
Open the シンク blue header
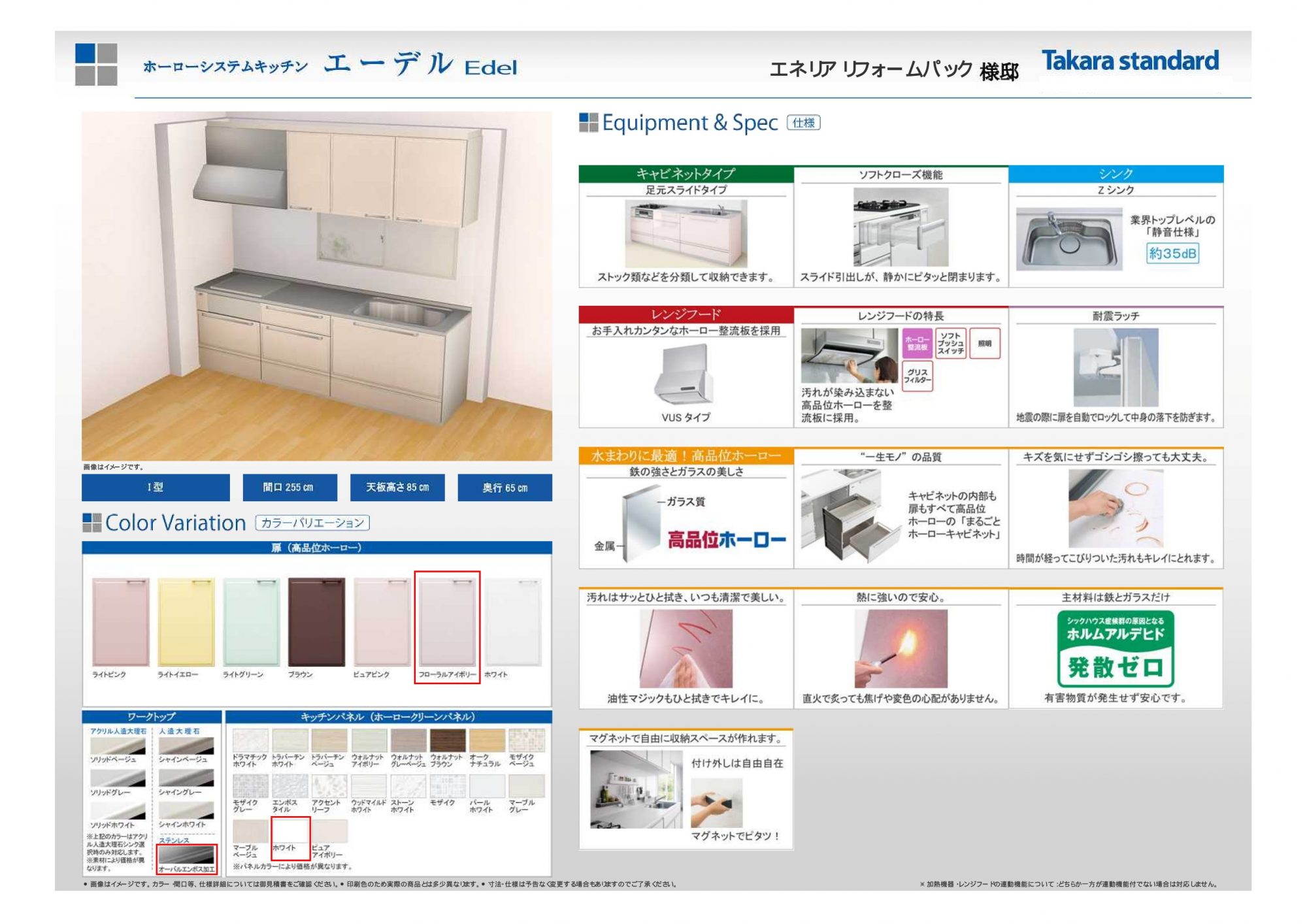click(x=1116, y=174)
